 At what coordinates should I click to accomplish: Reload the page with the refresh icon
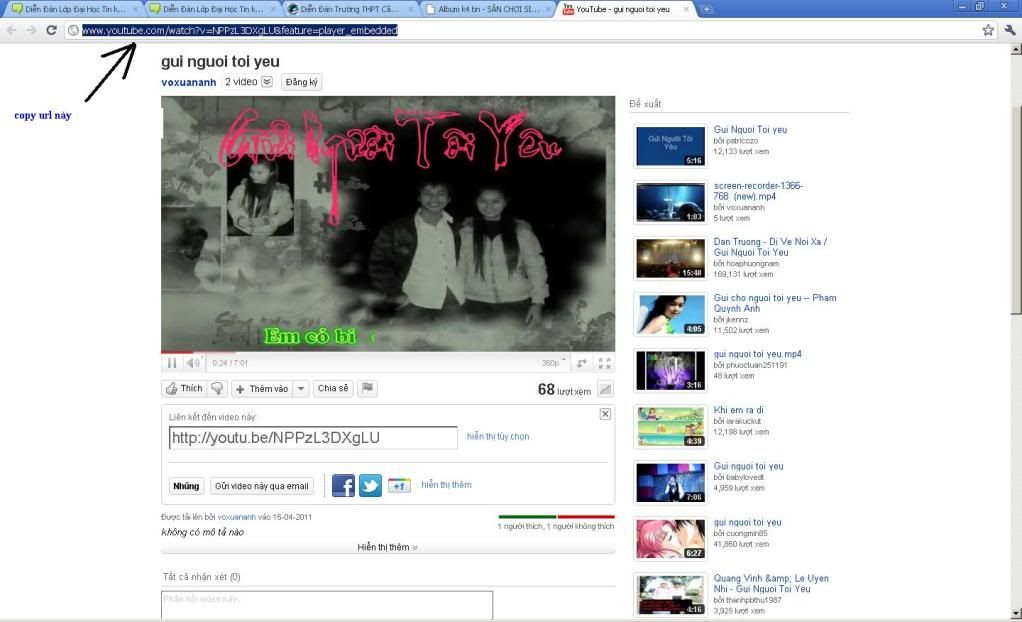51,30
